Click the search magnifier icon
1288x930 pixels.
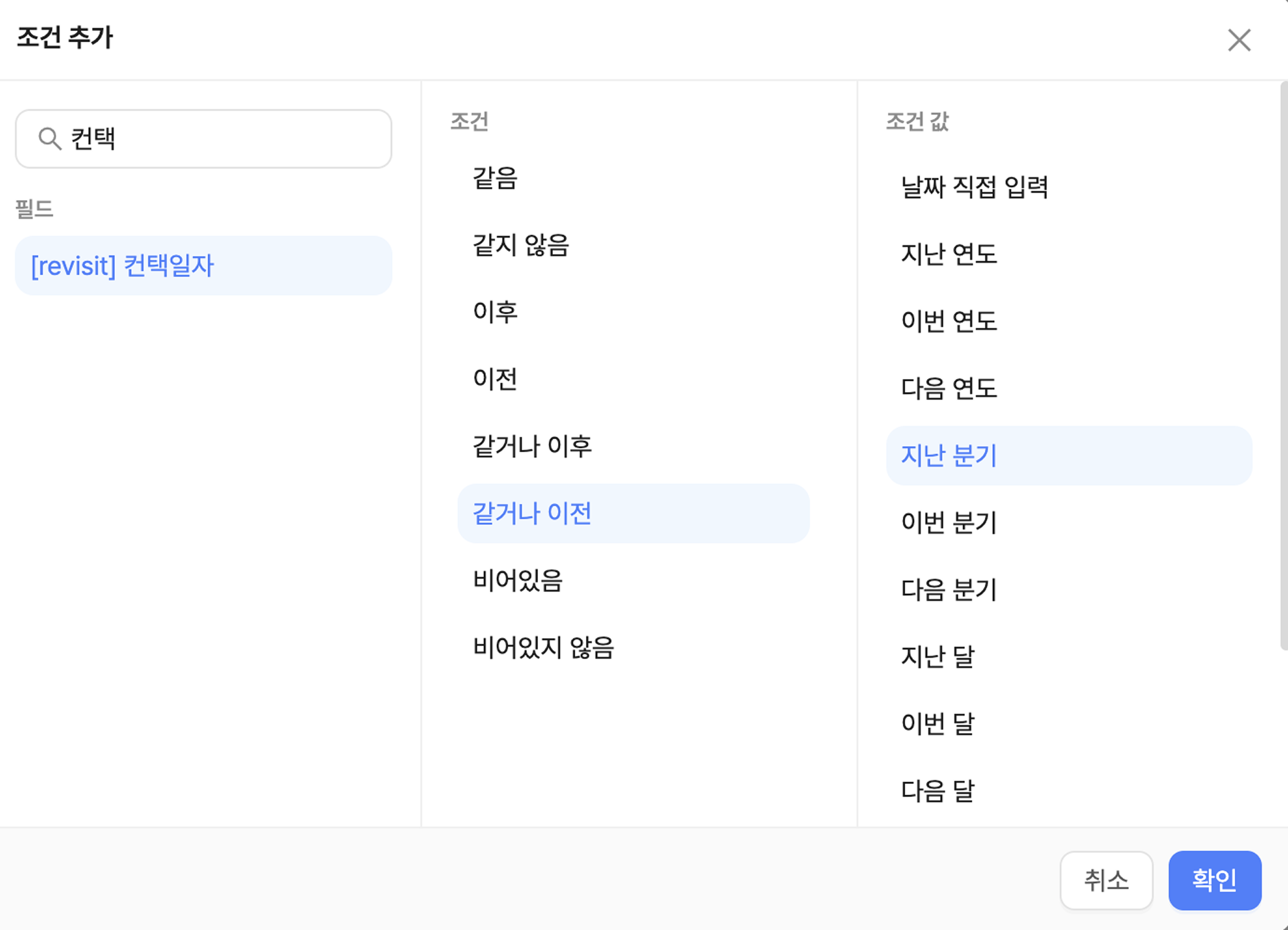49,139
